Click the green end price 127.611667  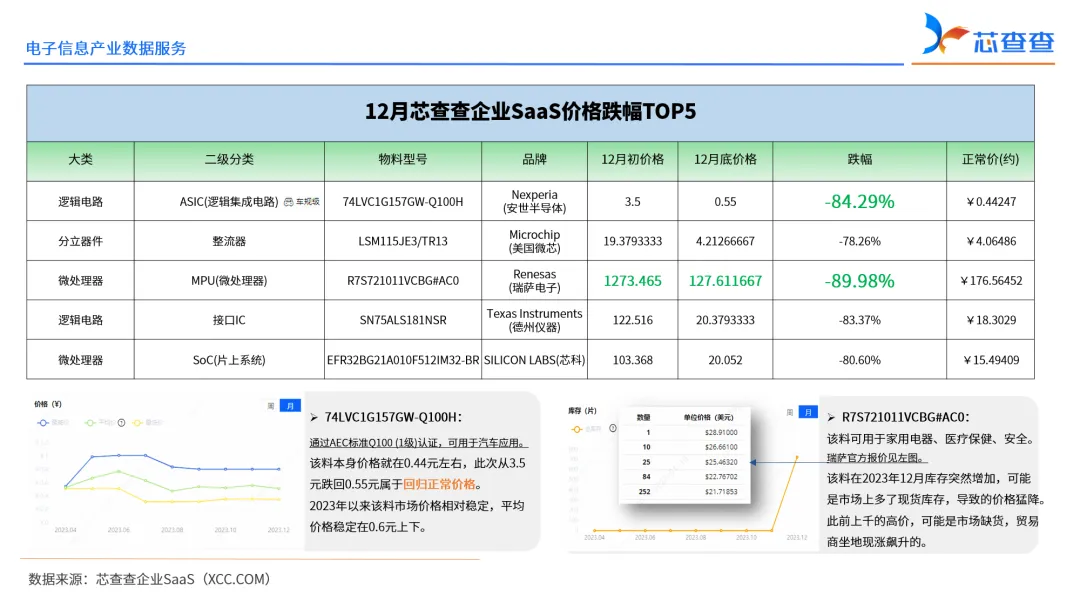tap(725, 281)
